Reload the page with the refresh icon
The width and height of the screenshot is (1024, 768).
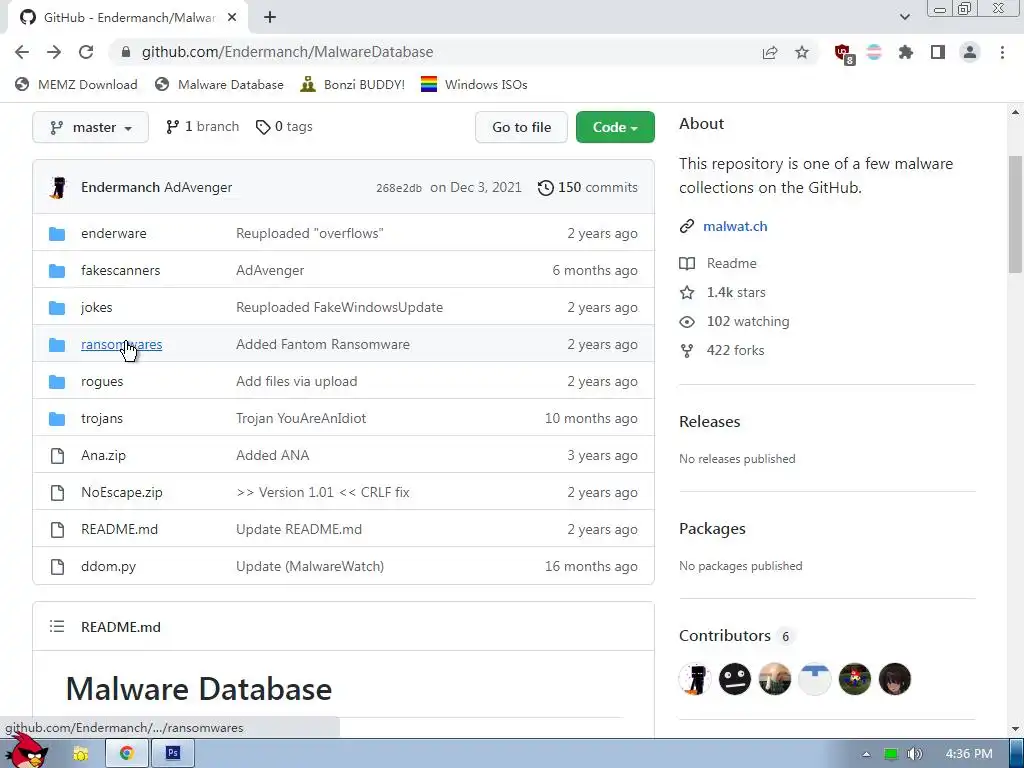[x=86, y=52]
